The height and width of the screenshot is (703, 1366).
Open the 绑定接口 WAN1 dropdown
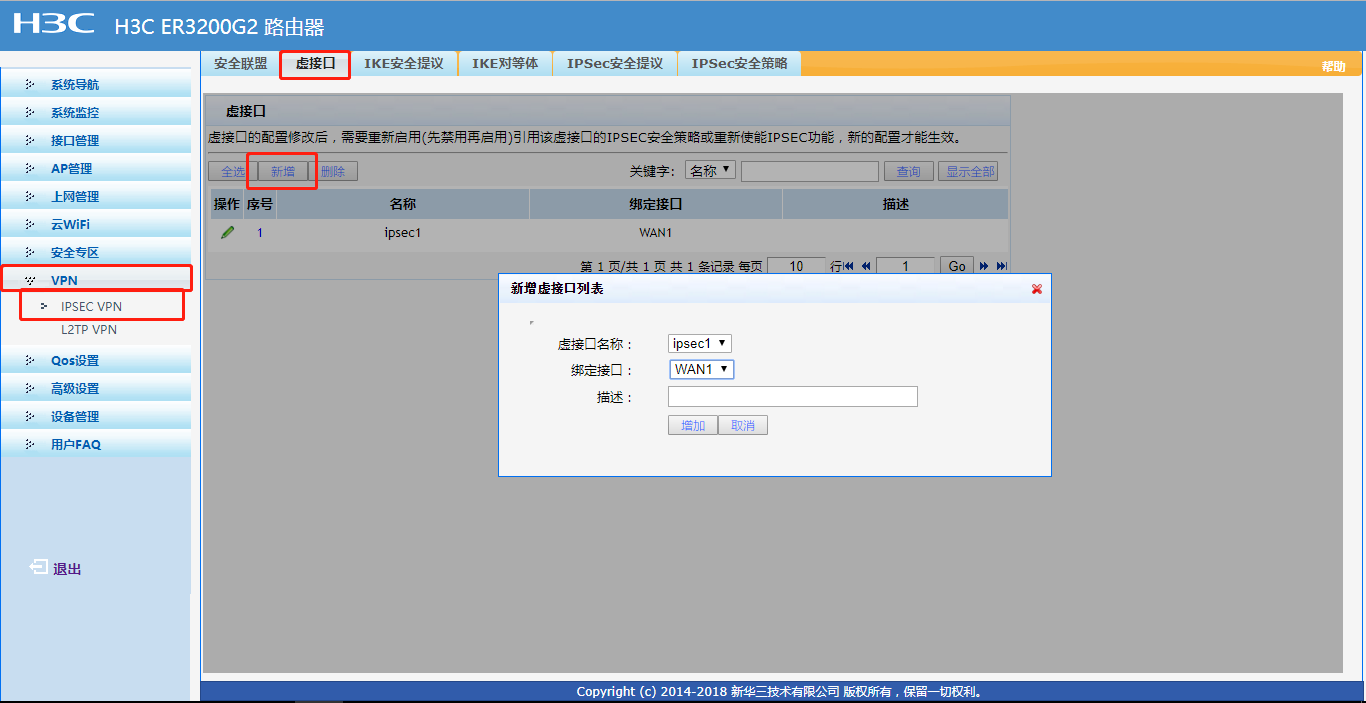tap(701, 369)
